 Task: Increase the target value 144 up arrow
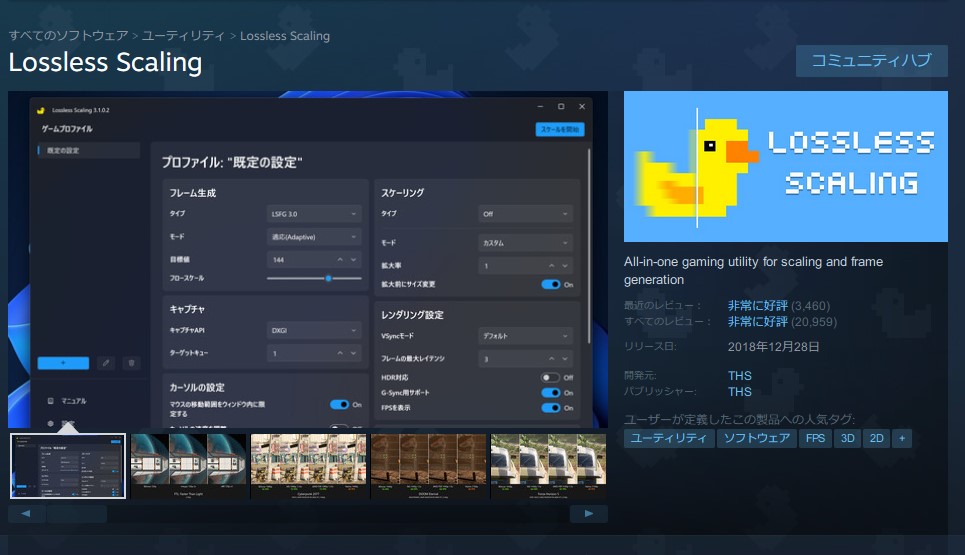[x=340, y=260]
